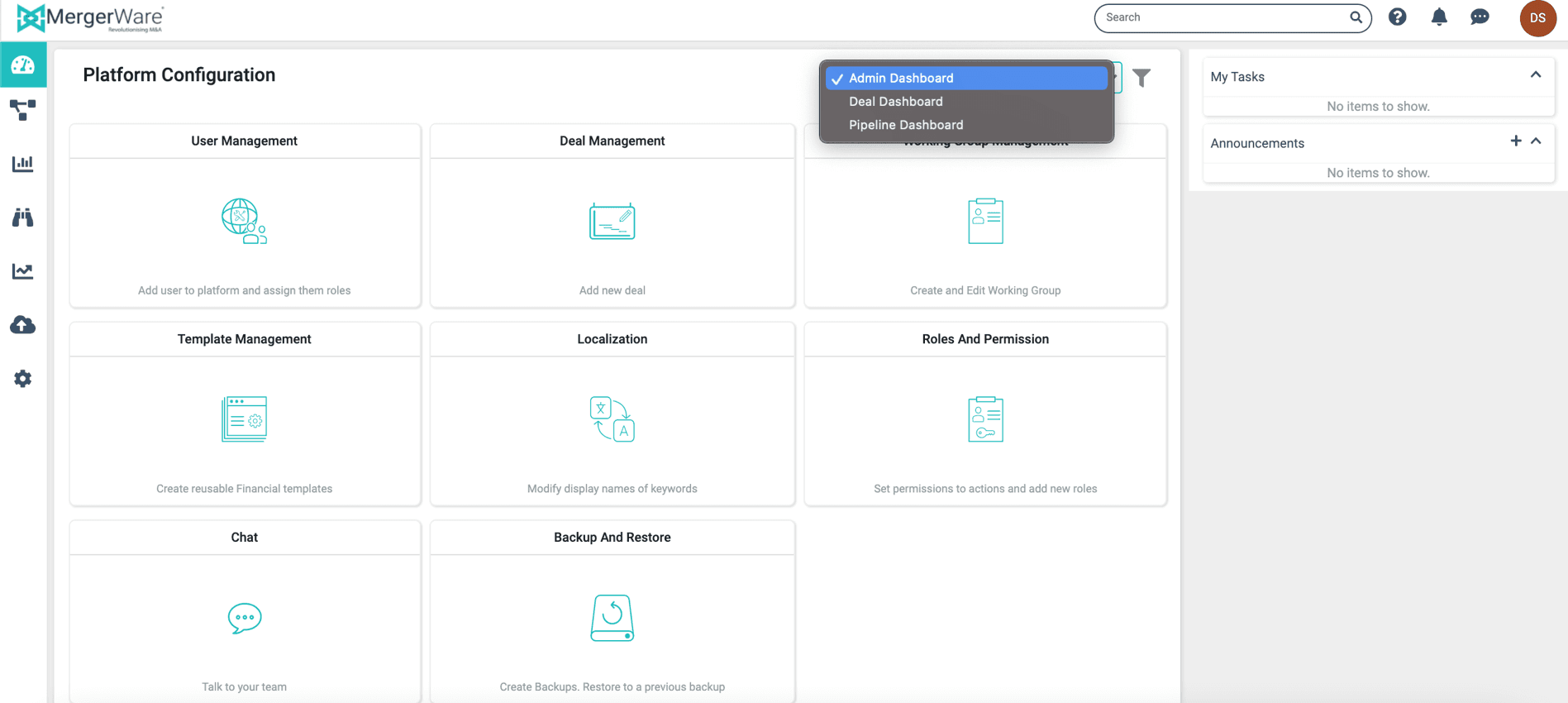Click the workflow hierarchy sidebar icon
This screenshot has height=703, width=1568.
(x=23, y=109)
